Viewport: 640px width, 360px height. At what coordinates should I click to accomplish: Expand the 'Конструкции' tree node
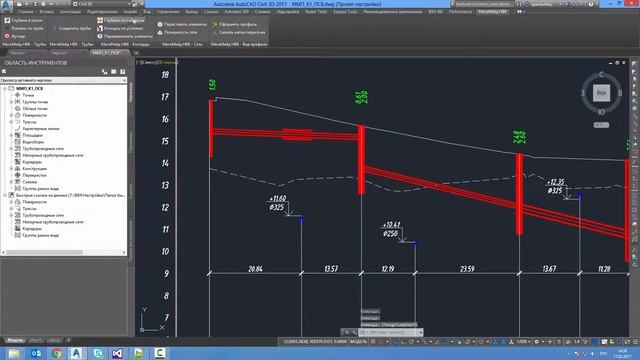[11, 169]
